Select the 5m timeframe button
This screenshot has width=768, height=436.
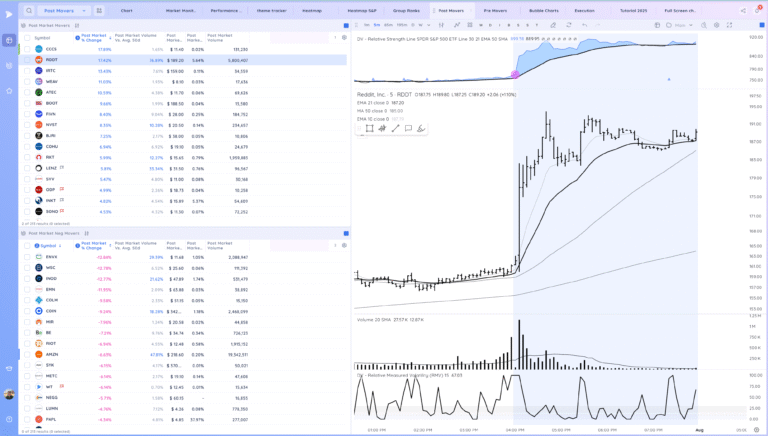pos(377,25)
